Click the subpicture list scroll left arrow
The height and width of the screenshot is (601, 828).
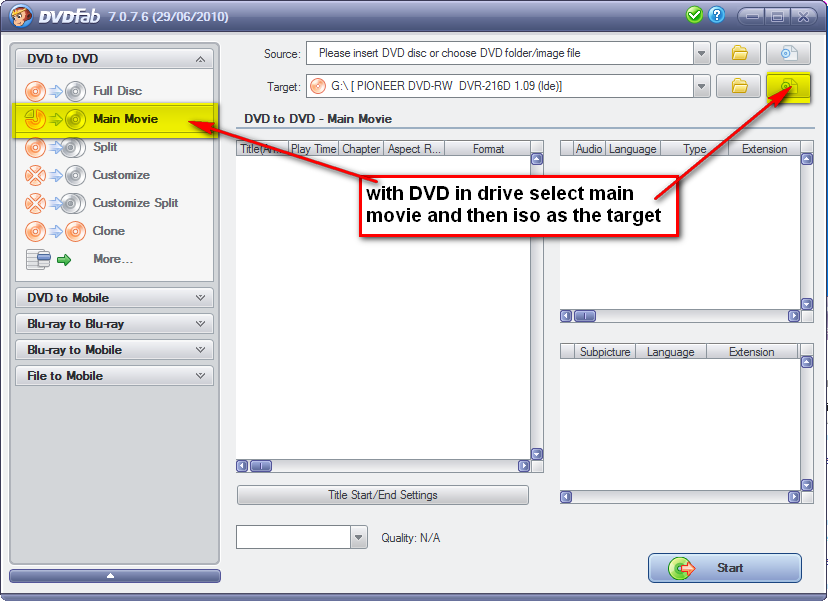pyautogui.click(x=566, y=497)
